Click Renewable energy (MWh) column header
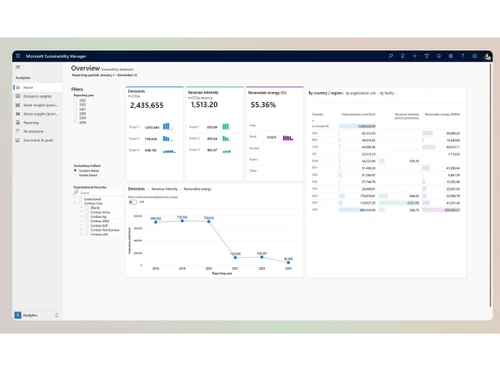 [442, 114]
